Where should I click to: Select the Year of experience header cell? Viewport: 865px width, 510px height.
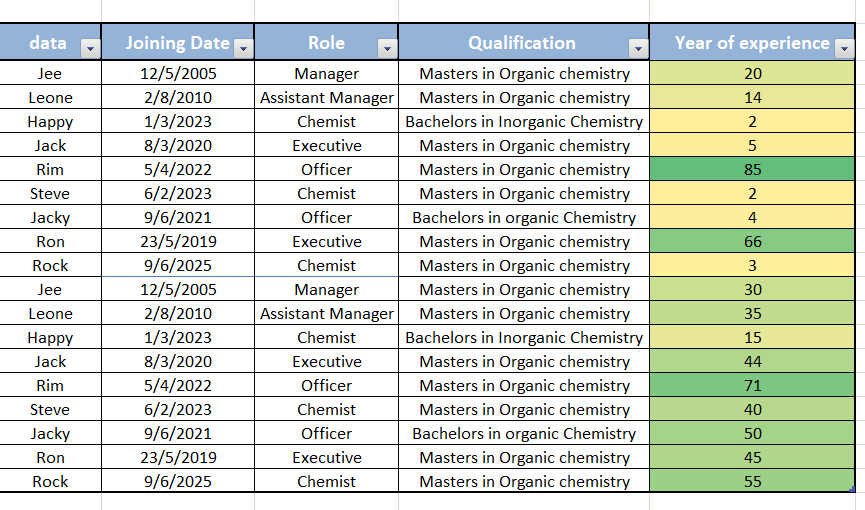click(x=752, y=42)
